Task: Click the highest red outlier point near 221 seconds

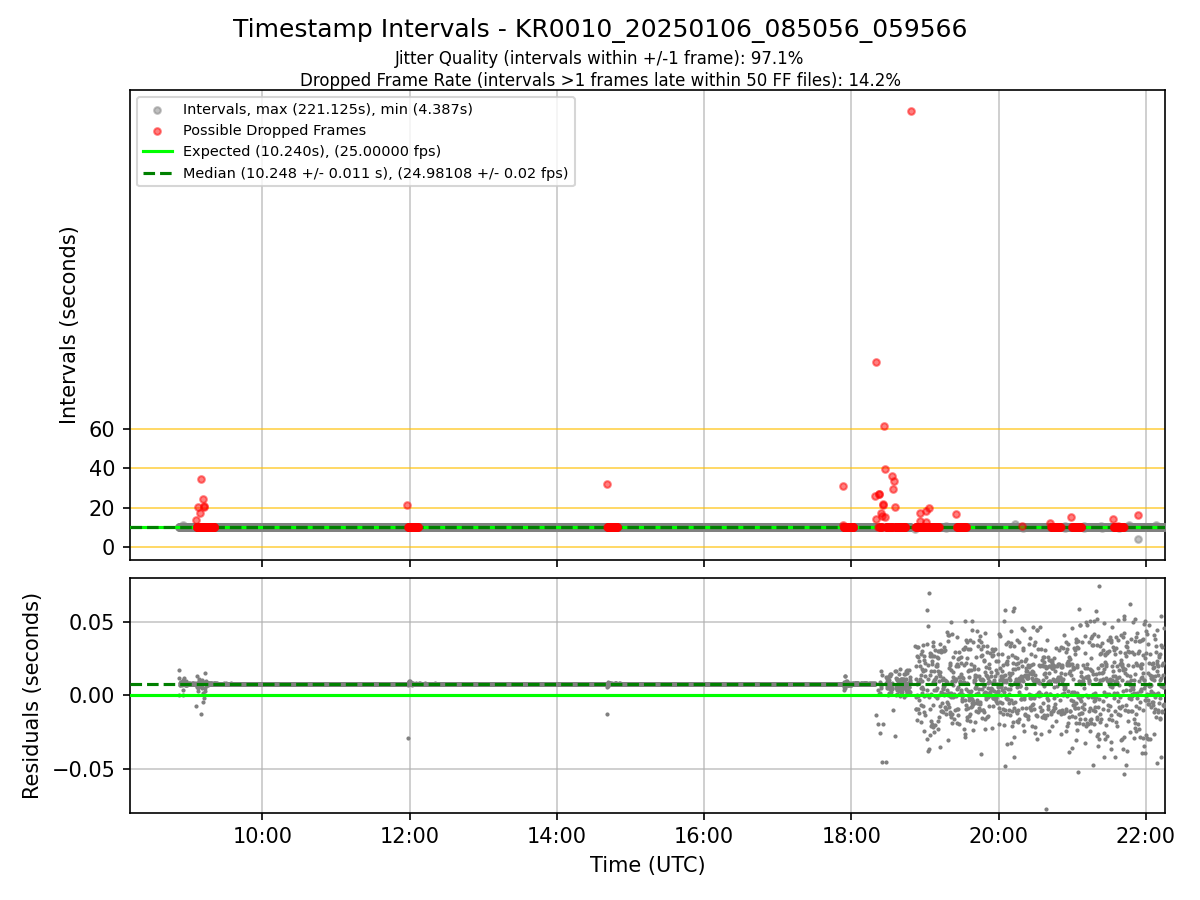Action: point(911,111)
